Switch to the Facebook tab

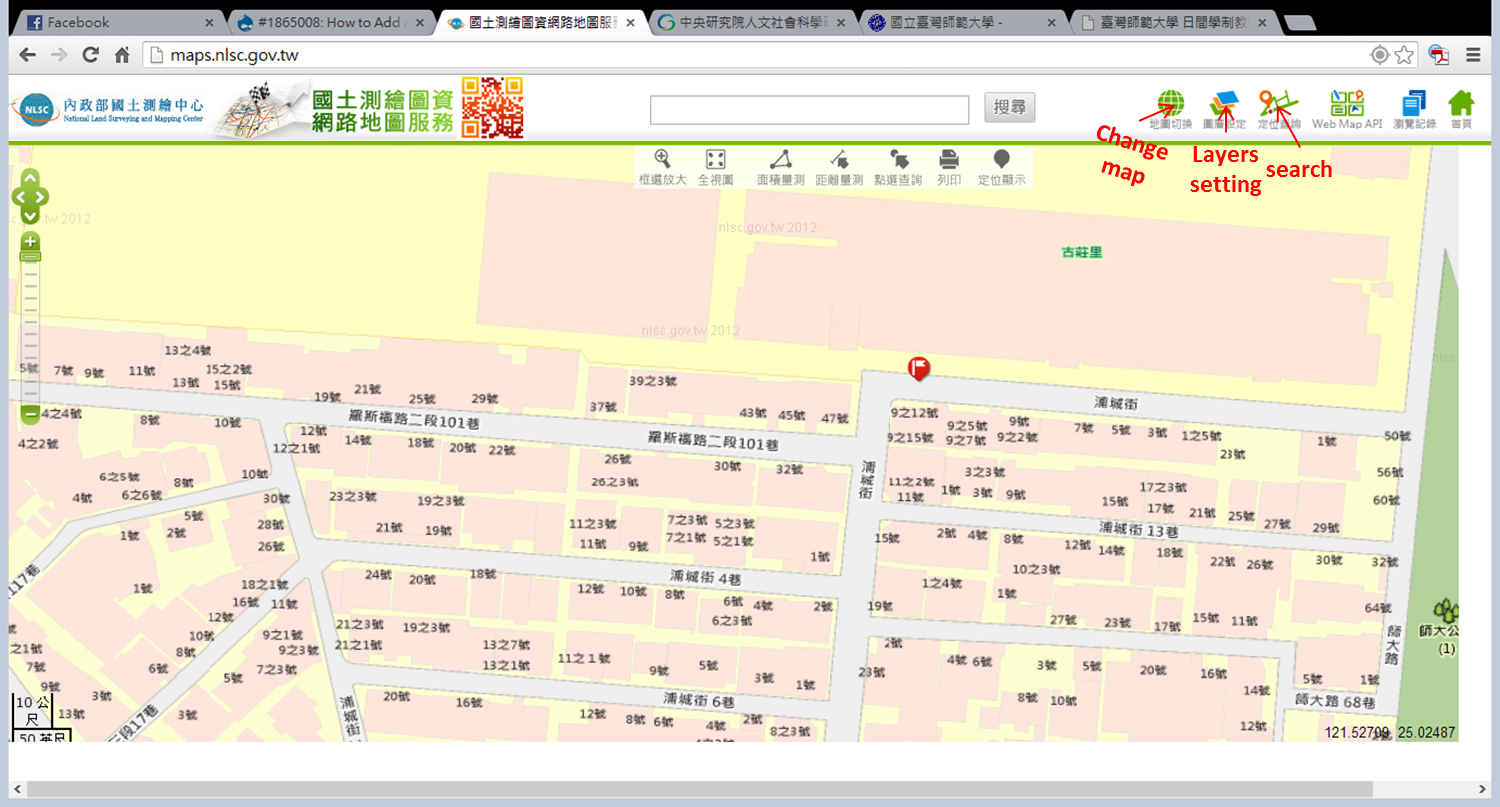point(120,22)
